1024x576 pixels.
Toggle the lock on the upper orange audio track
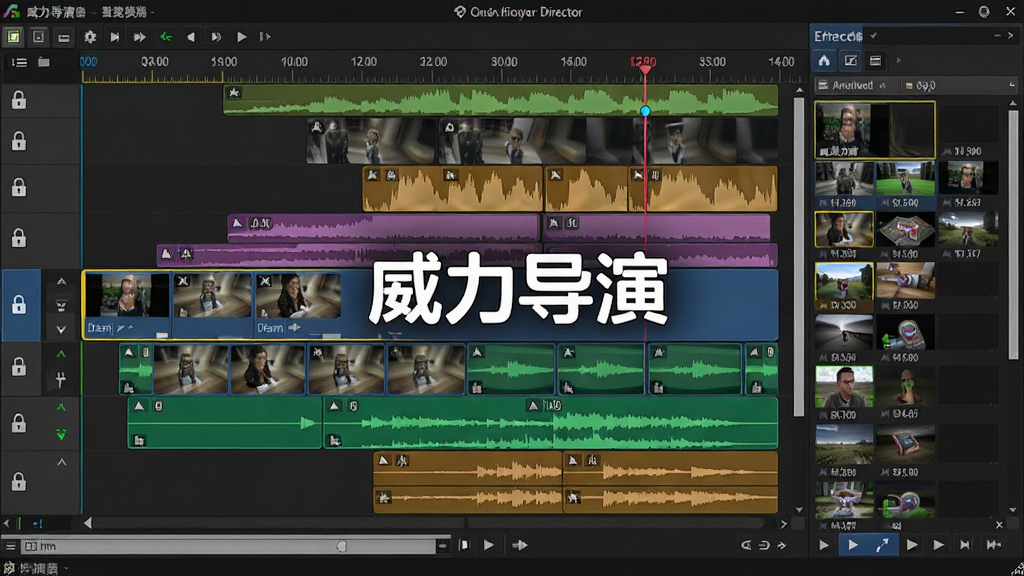19,187
